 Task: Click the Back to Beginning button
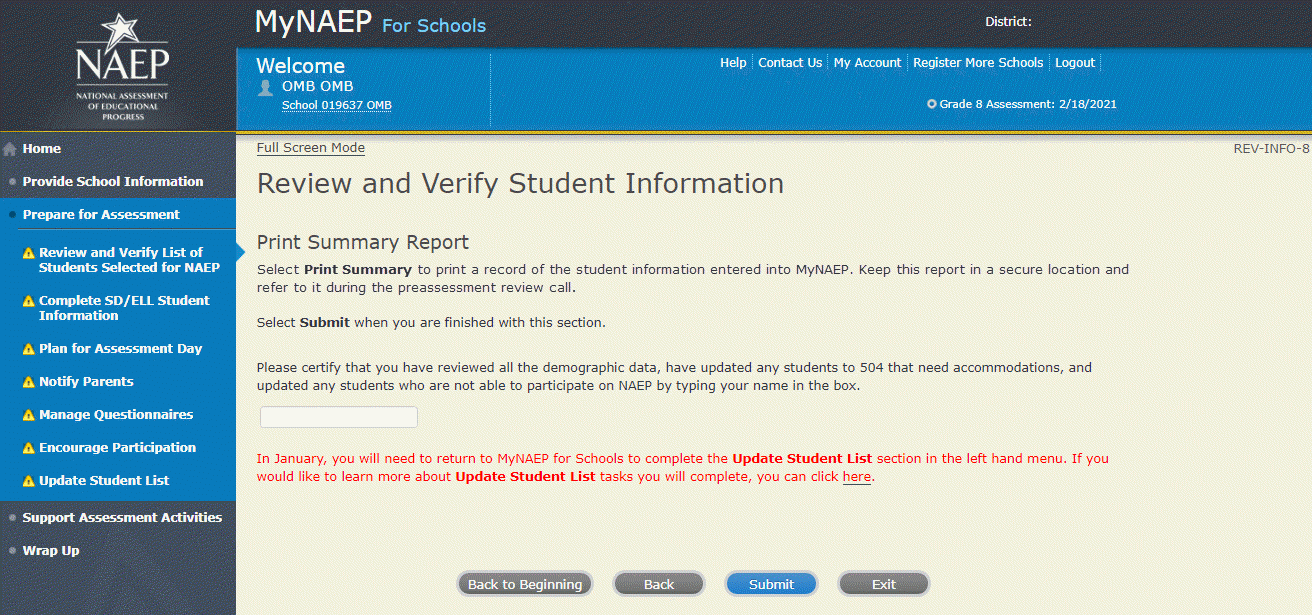(524, 584)
